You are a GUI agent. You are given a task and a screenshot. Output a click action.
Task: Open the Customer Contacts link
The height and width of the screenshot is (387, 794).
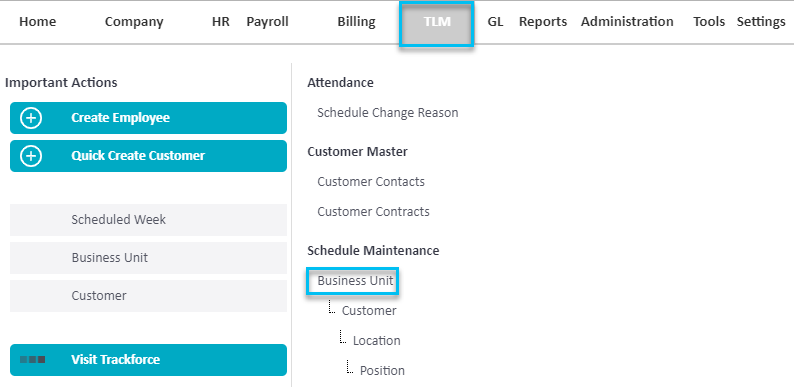click(x=371, y=181)
